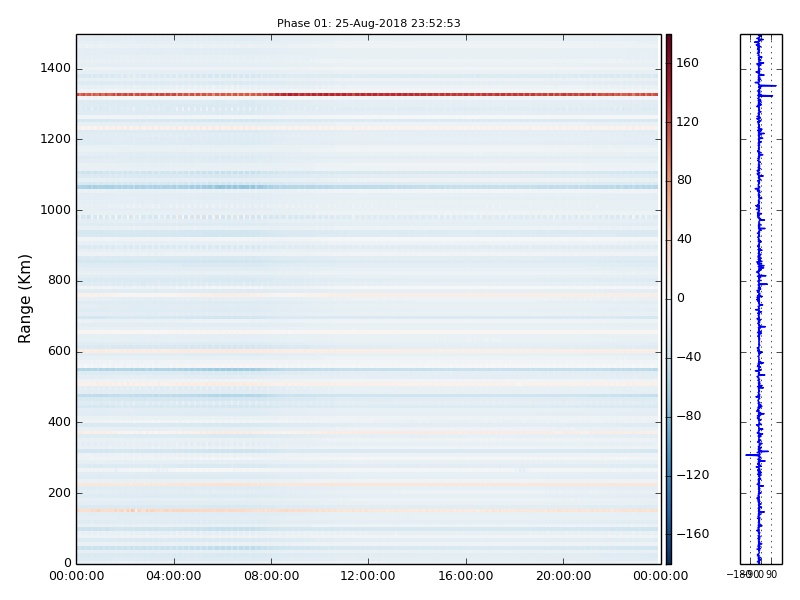Click the x-axis time label 08:00:00
Viewport: 800px width, 600px height.
click(271, 576)
